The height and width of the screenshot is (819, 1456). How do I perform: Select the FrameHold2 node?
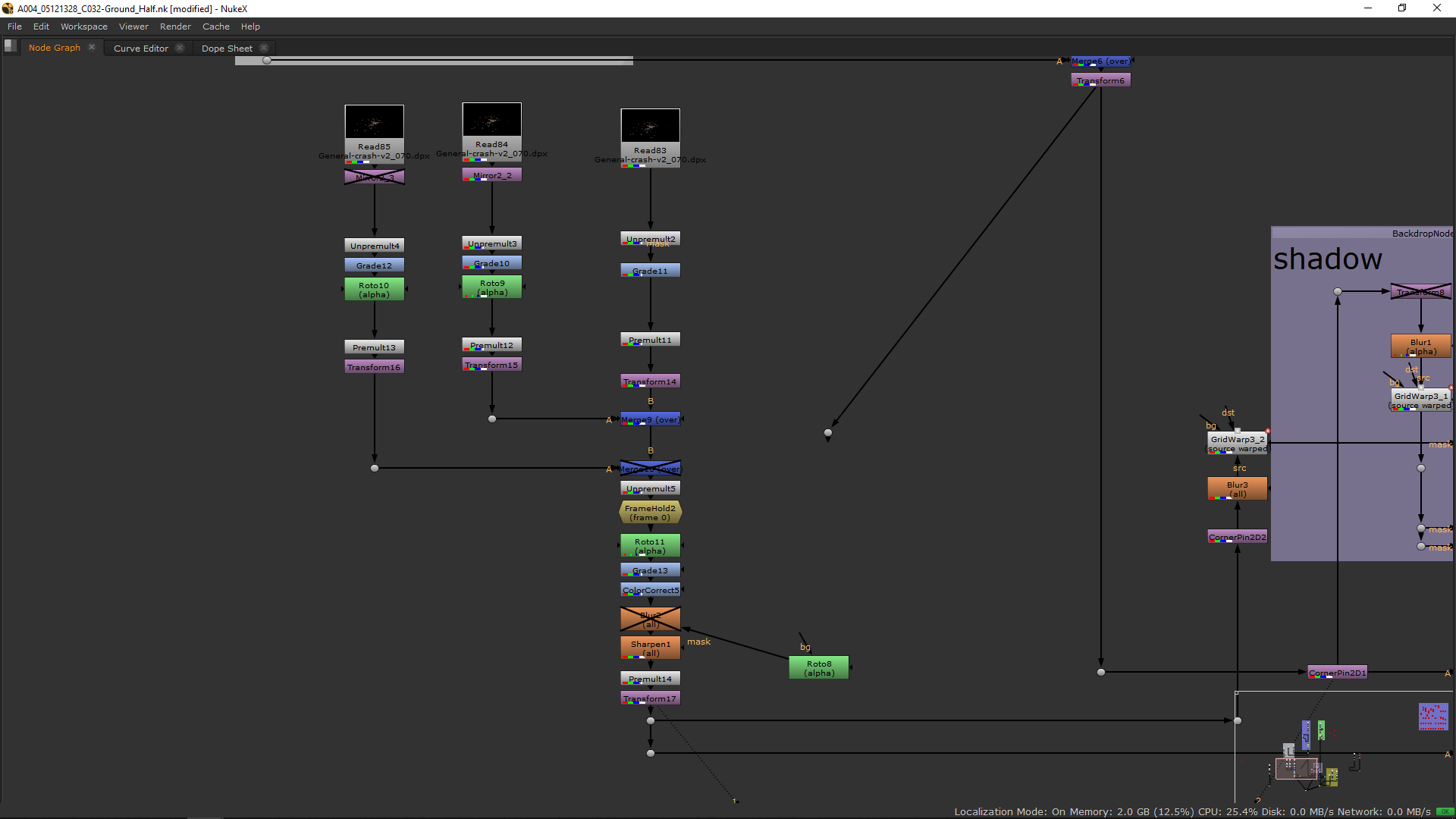click(650, 513)
